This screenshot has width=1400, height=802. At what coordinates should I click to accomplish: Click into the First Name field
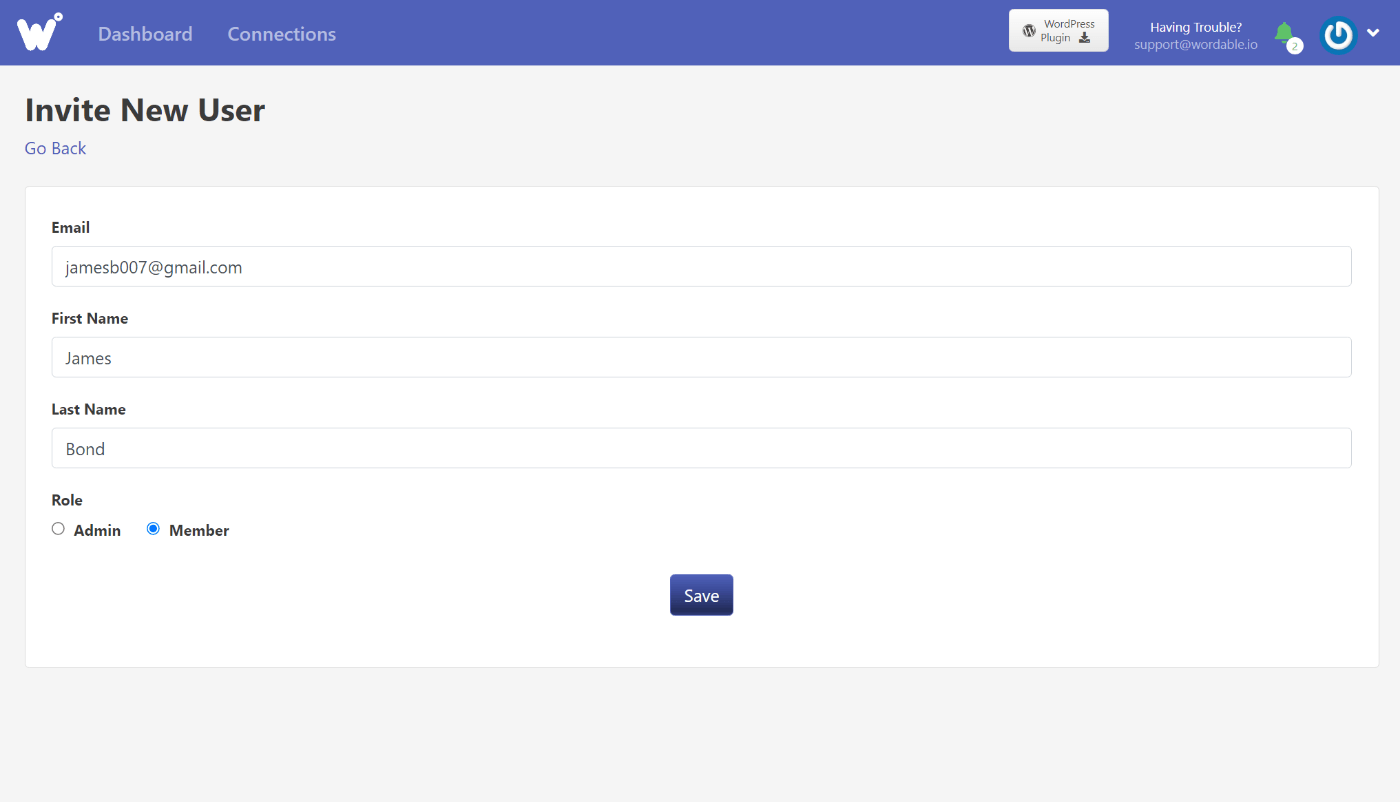point(701,357)
